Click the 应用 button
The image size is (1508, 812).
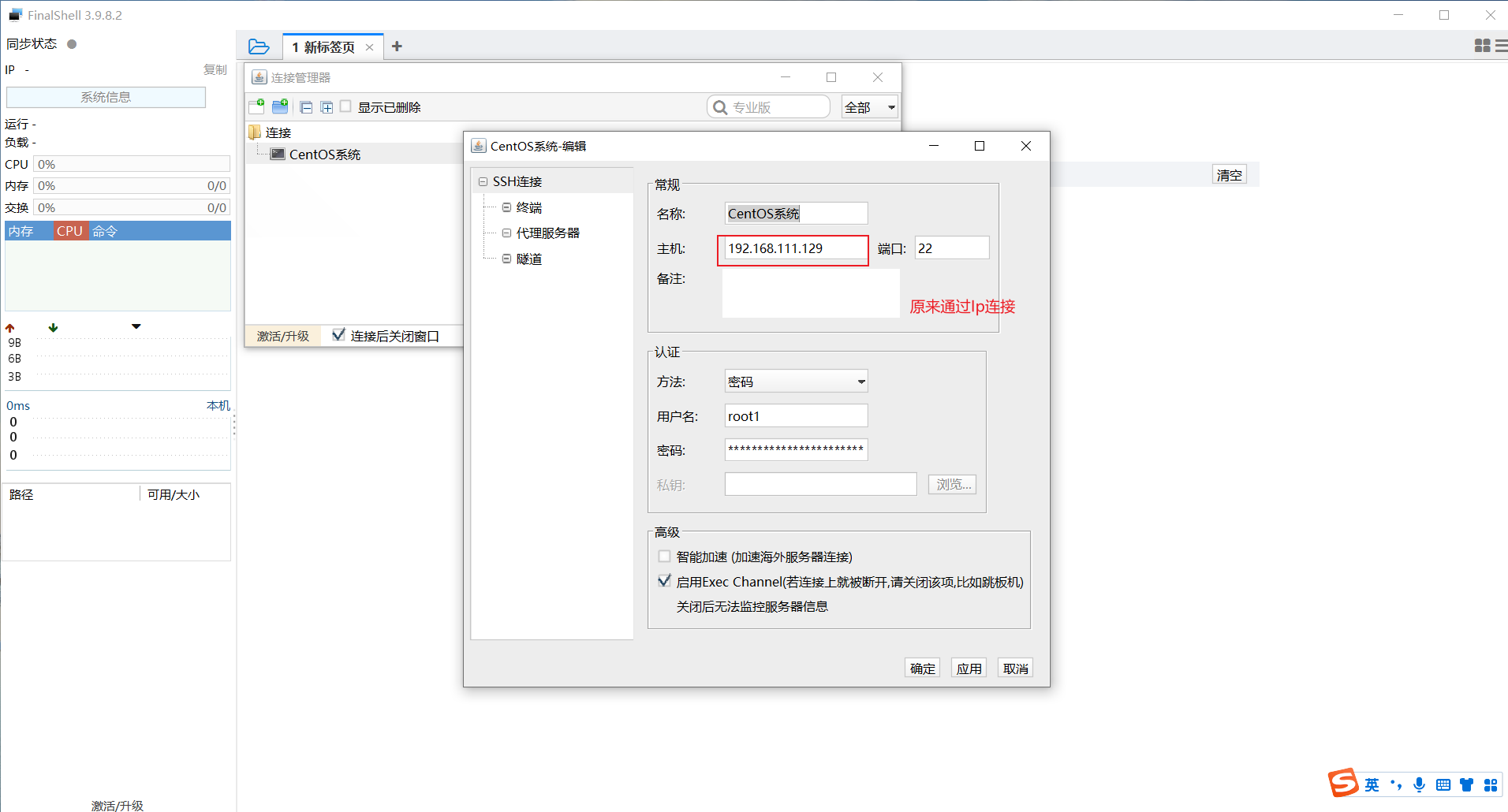pos(969,669)
